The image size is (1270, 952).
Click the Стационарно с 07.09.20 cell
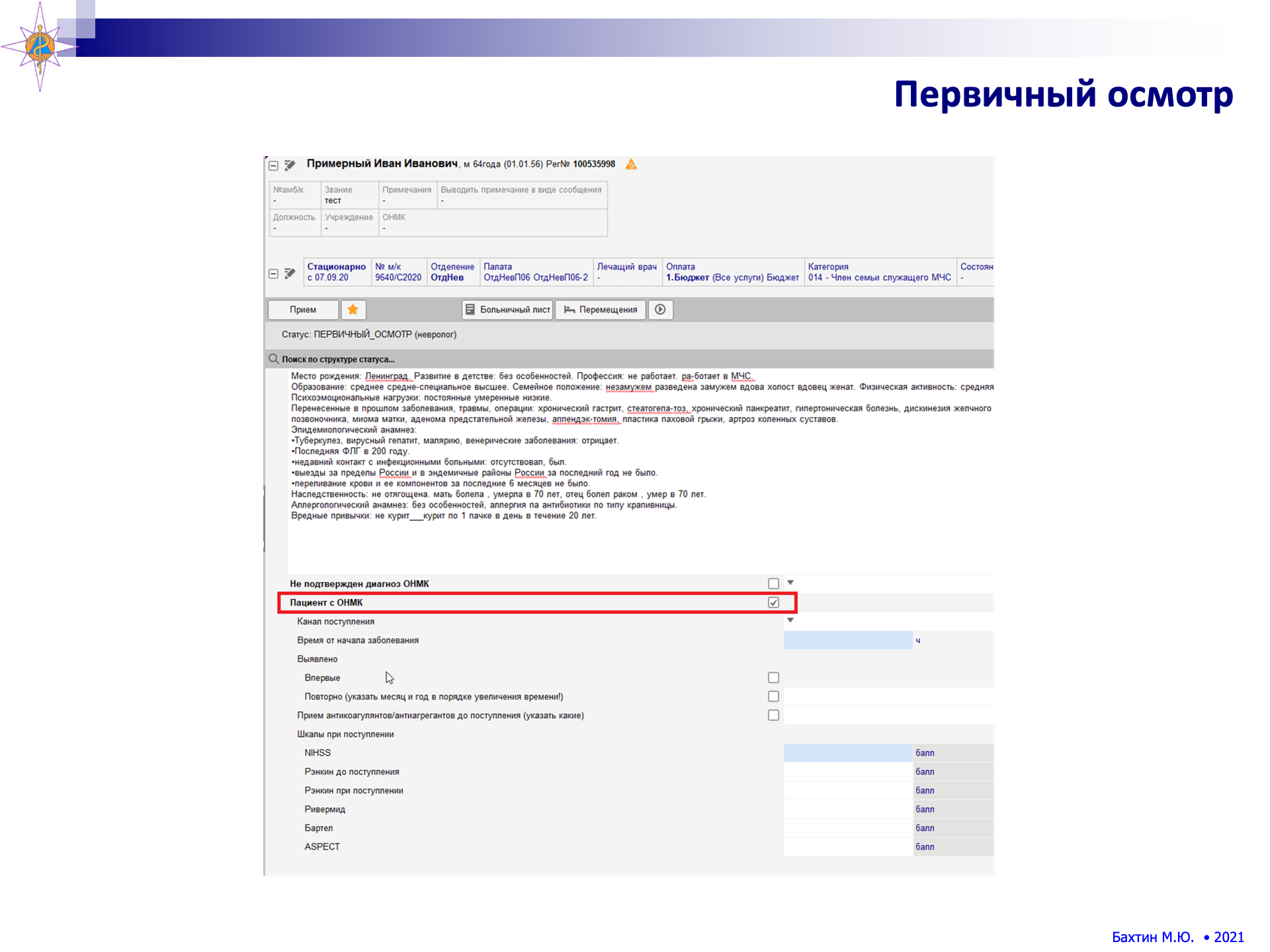pos(336,272)
